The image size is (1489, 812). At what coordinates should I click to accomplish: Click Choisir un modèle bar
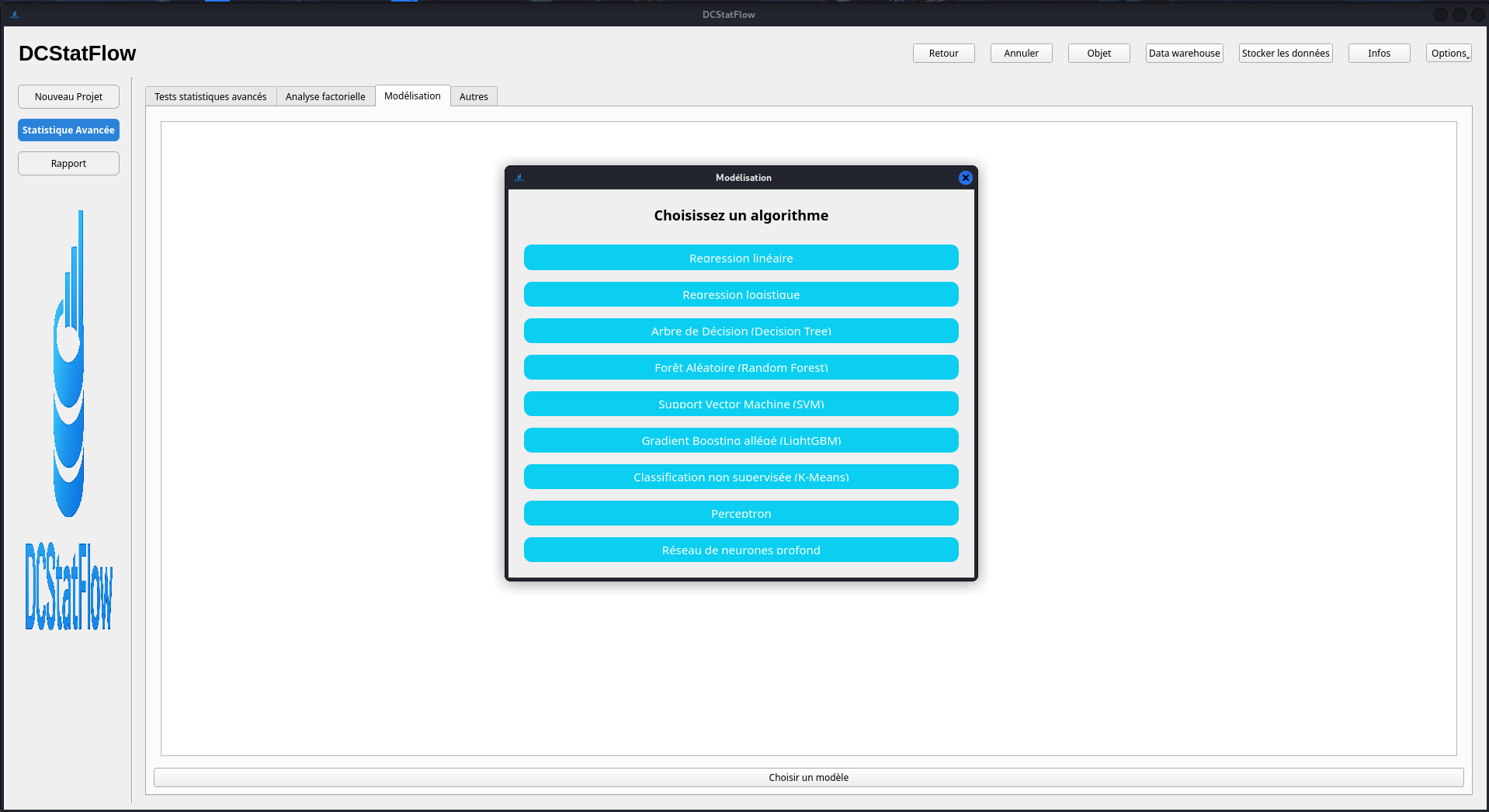coord(808,777)
